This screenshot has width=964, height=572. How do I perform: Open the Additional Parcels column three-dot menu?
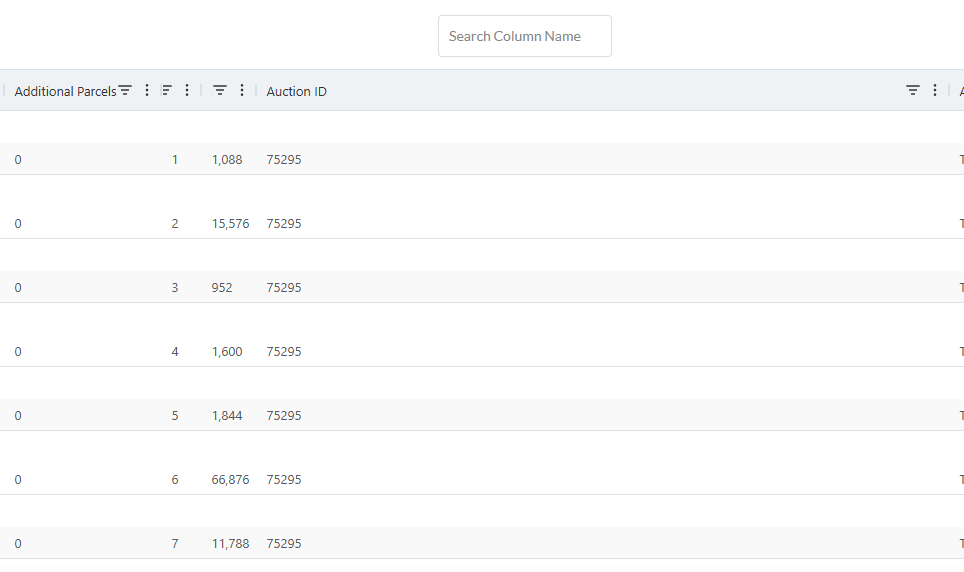[x=147, y=91]
